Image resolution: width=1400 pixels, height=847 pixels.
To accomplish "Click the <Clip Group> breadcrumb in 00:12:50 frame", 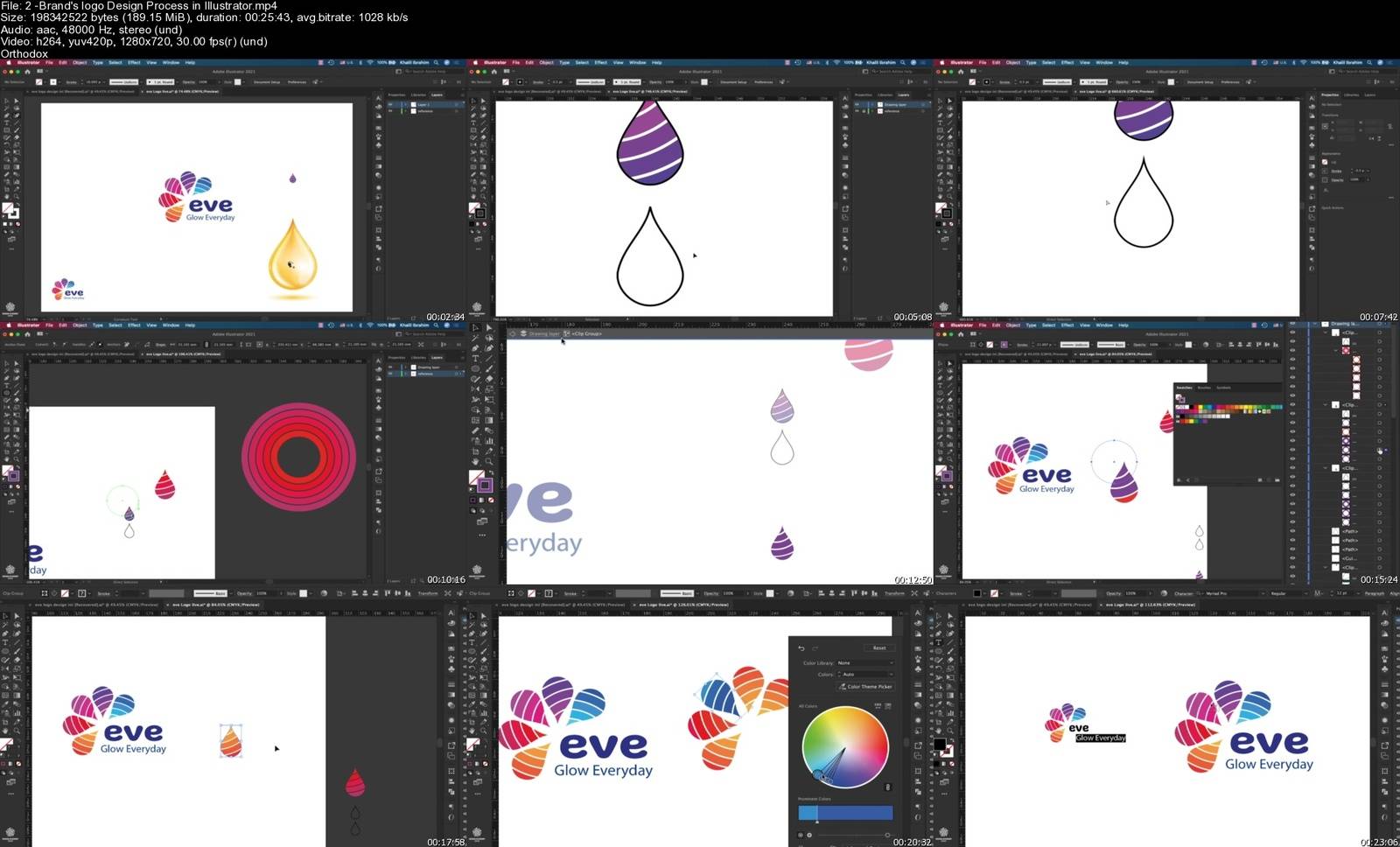I will (586, 333).
